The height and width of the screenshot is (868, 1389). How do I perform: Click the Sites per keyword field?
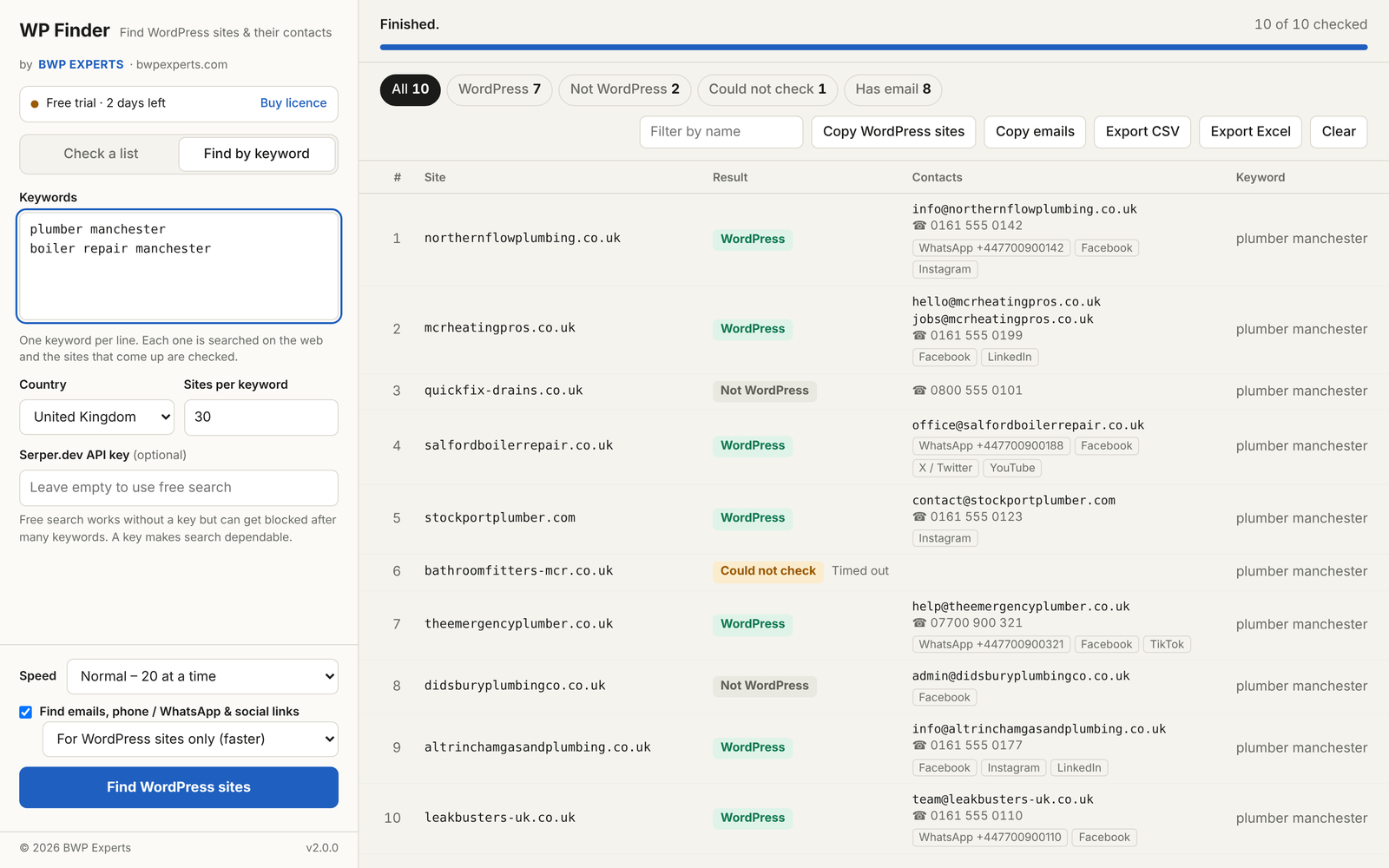coord(260,418)
